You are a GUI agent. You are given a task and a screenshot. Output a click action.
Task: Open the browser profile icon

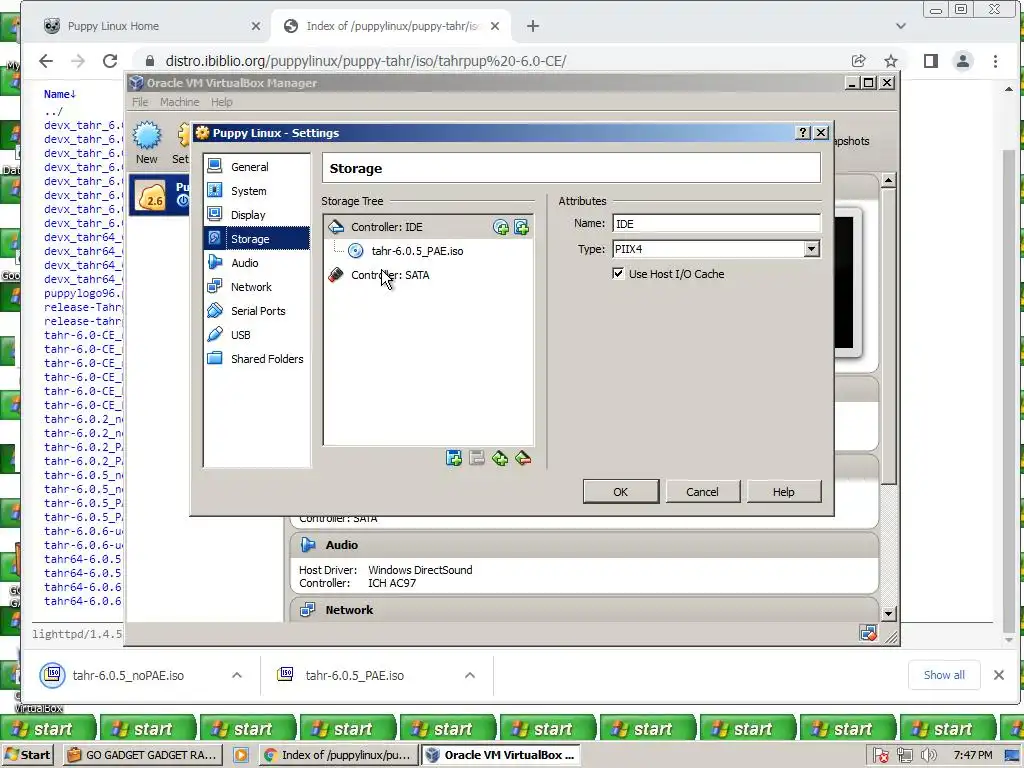click(x=963, y=61)
